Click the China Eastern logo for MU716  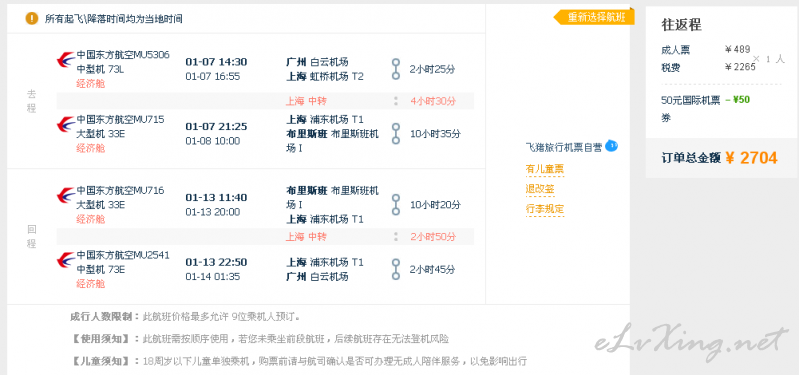coord(66,196)
